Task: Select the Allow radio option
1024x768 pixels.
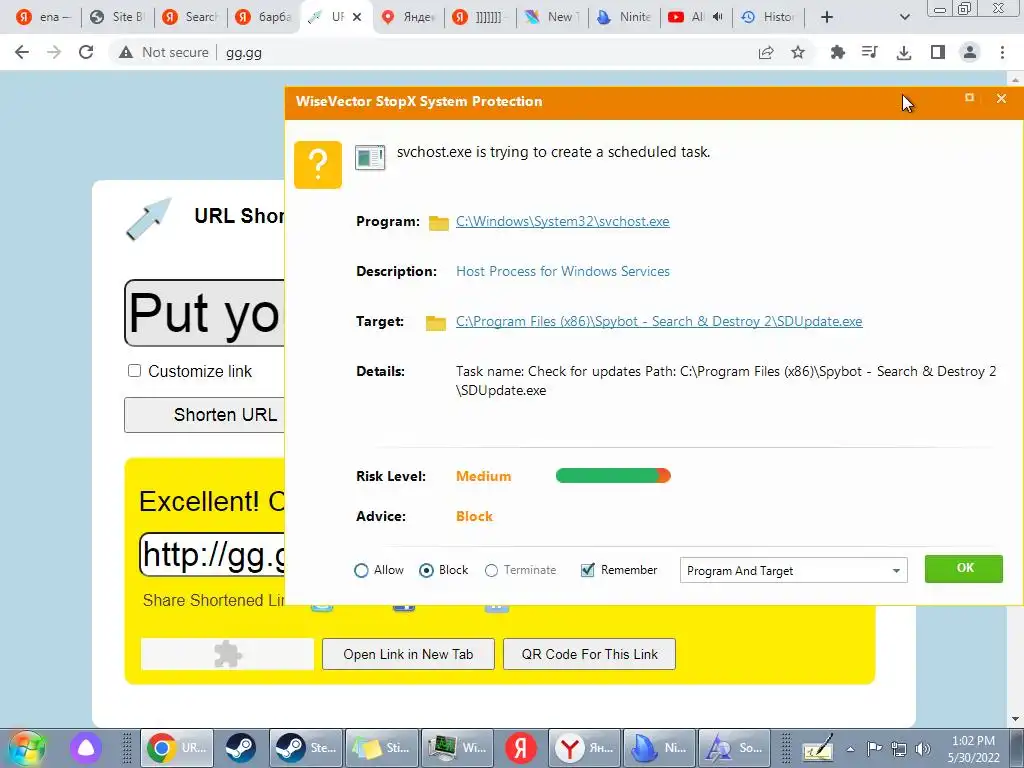Action: click(x=361, y=571)
